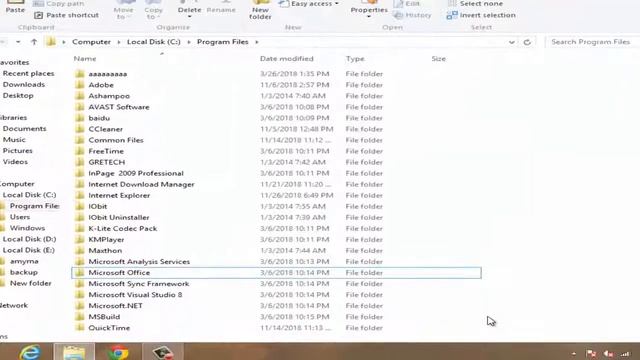Screen dimensions: 640x360
Task: Open Internet Explorer from taskbar
Action: [x=30, y=352]
